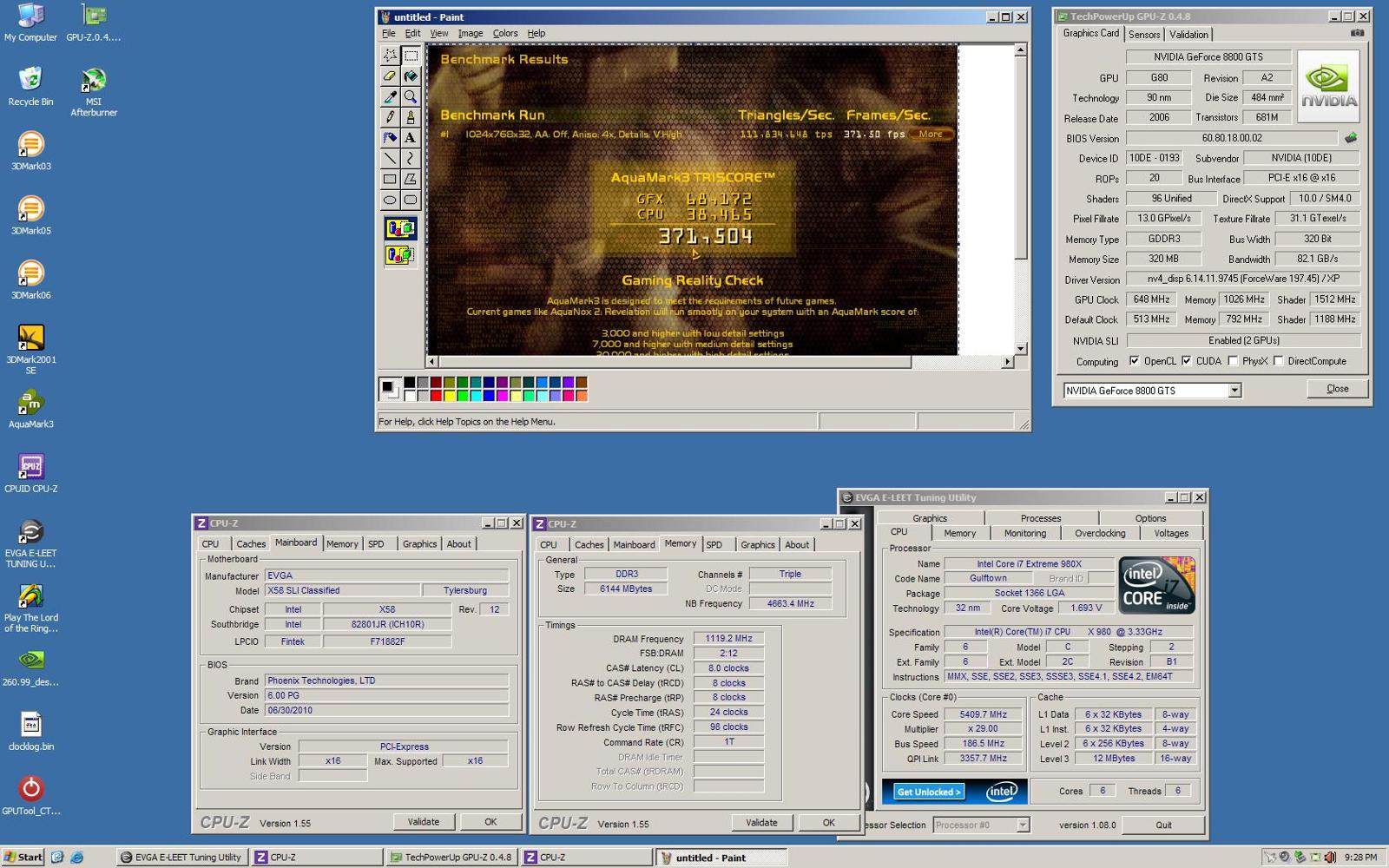
Task: Select the Rounded Rectangle tool in Paint
Action: coord(411,200)
